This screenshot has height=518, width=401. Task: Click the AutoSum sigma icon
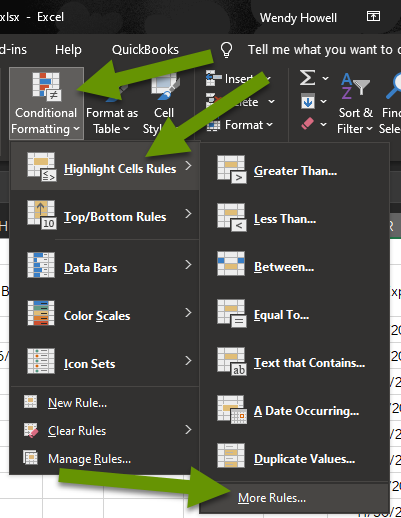[307, 78]
